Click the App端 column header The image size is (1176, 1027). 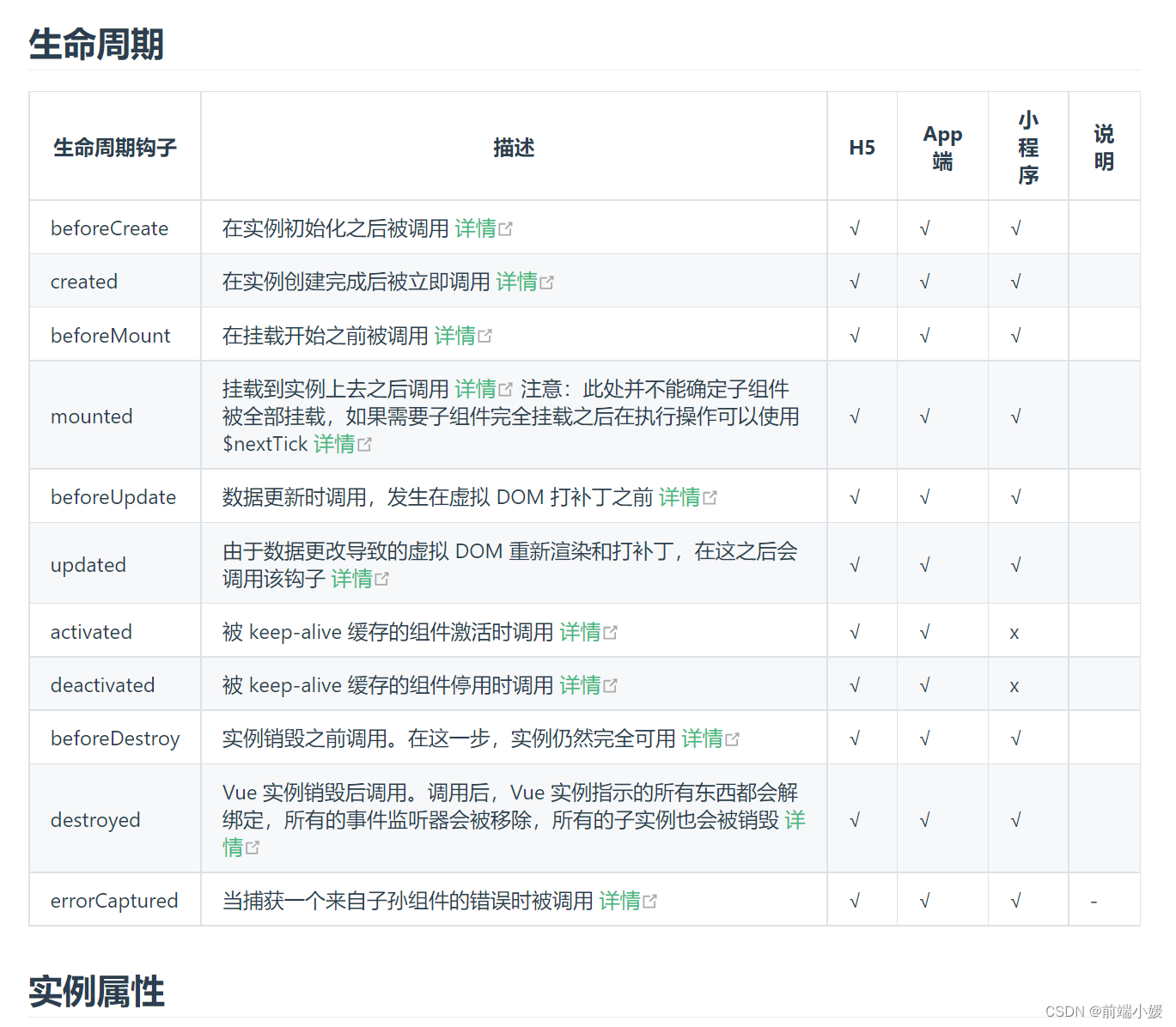tap(942, 148)
